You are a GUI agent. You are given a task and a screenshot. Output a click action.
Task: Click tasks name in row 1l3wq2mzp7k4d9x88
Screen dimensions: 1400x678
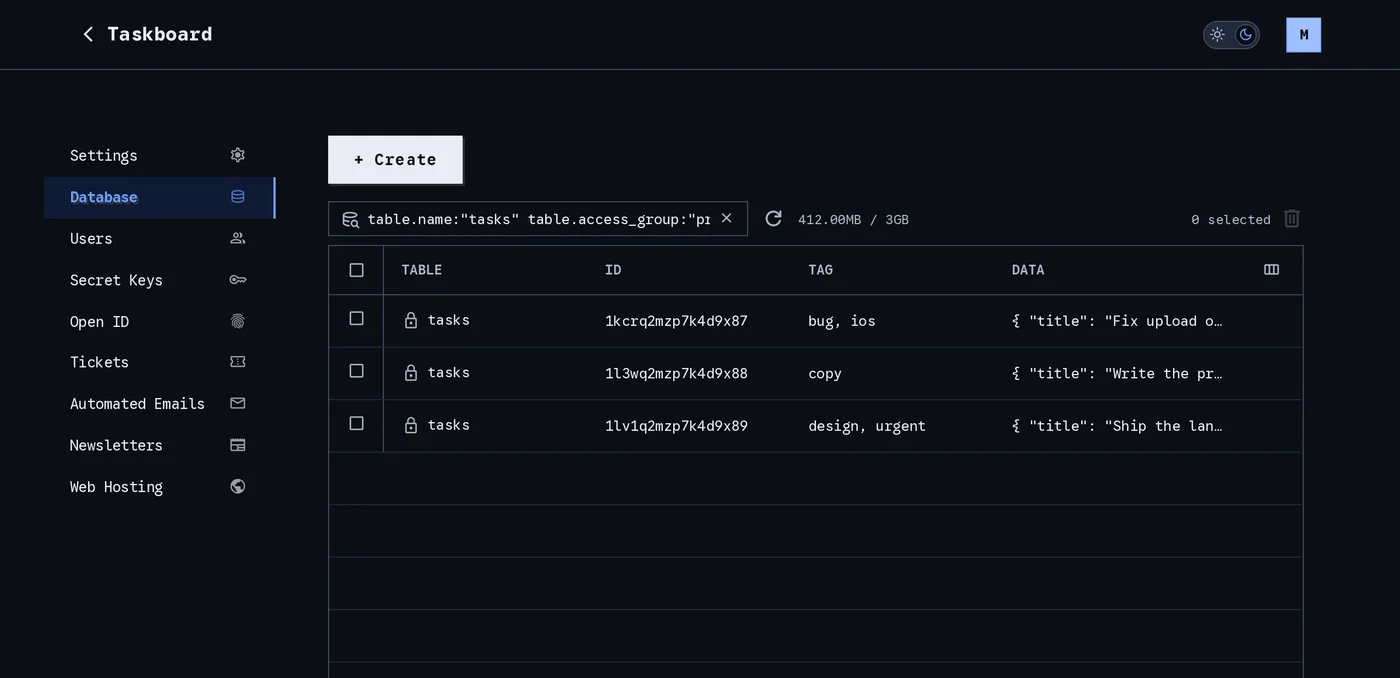click(x=449, y=372)
